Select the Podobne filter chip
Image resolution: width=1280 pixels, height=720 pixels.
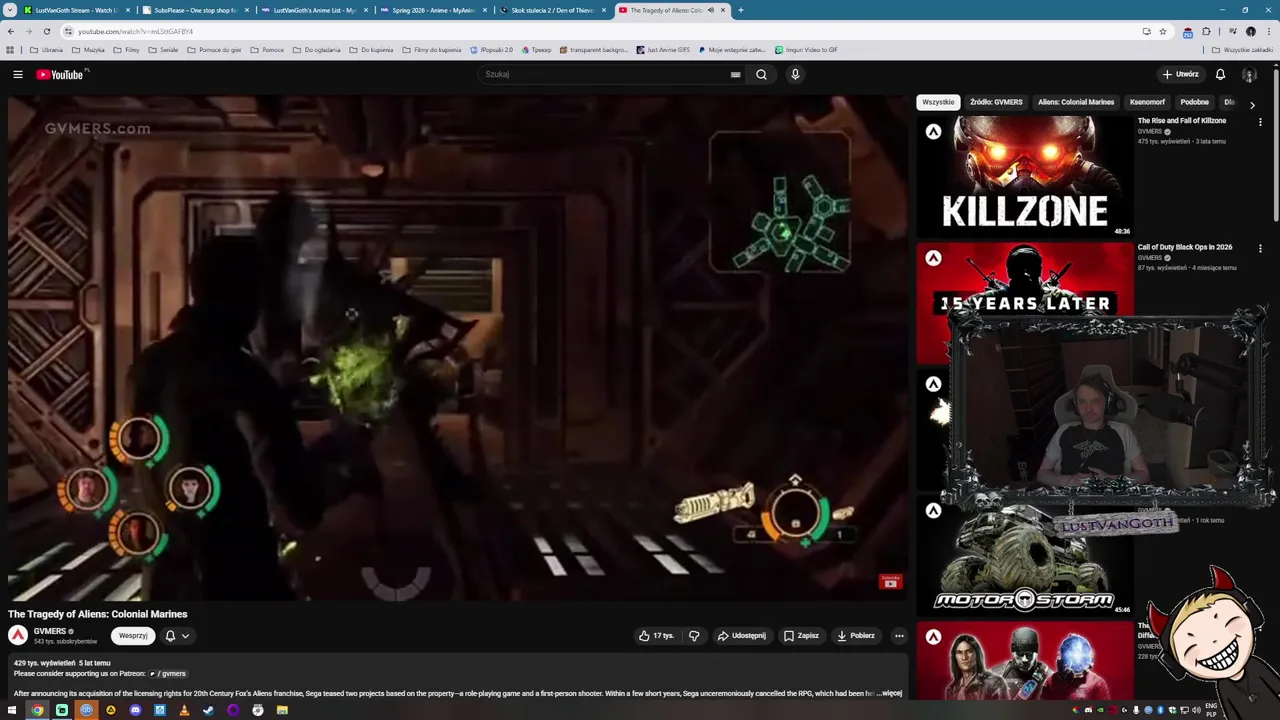click(x=1194, y=102)
